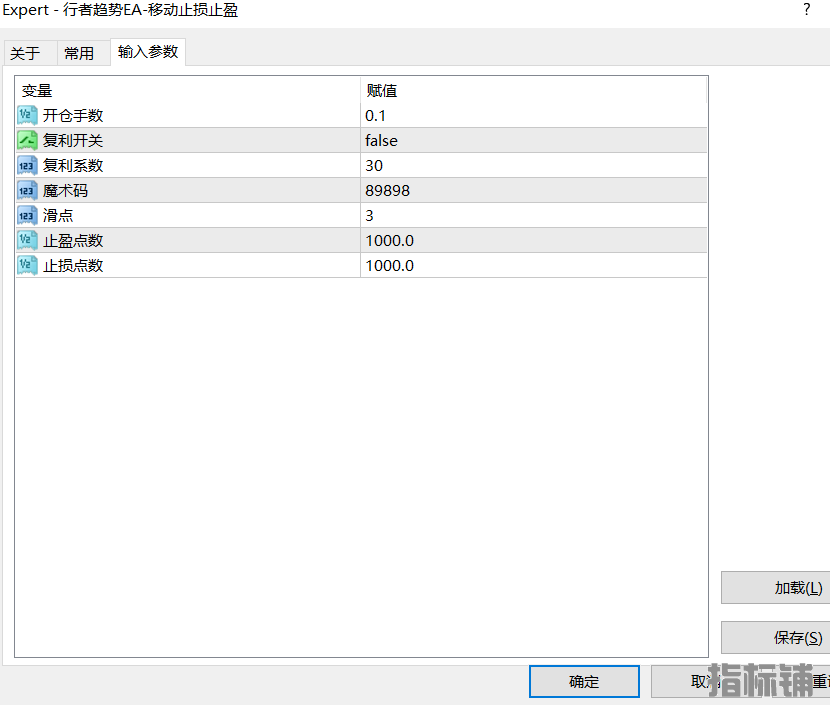The image size is (830, 705).
Task: Click the 123 integer icon beside 复利系数
Action: (x=27, y=165)
